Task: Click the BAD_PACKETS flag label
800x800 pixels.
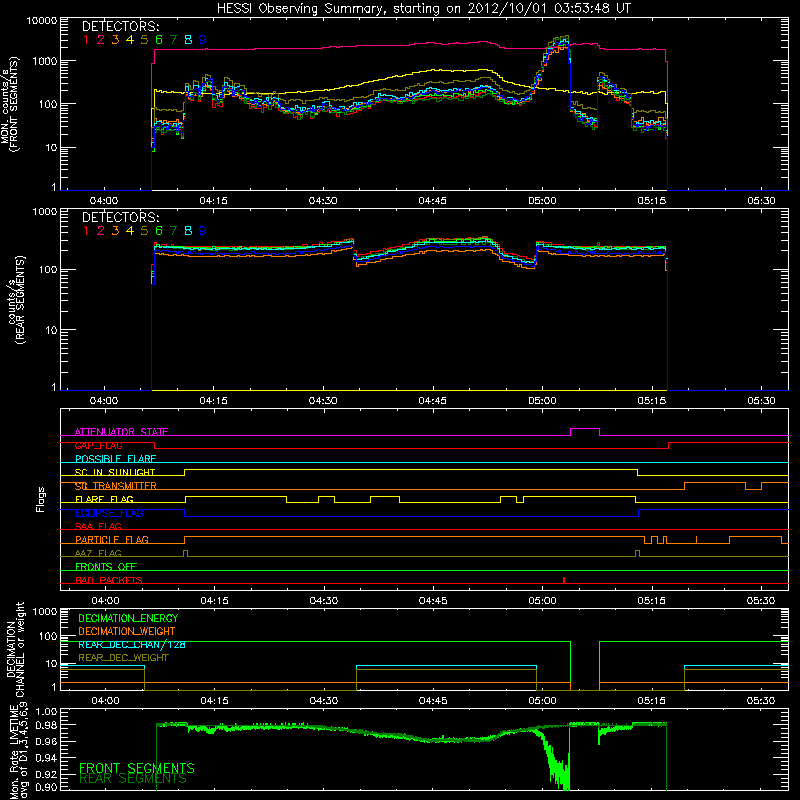Action: click(x=109, y=580)
